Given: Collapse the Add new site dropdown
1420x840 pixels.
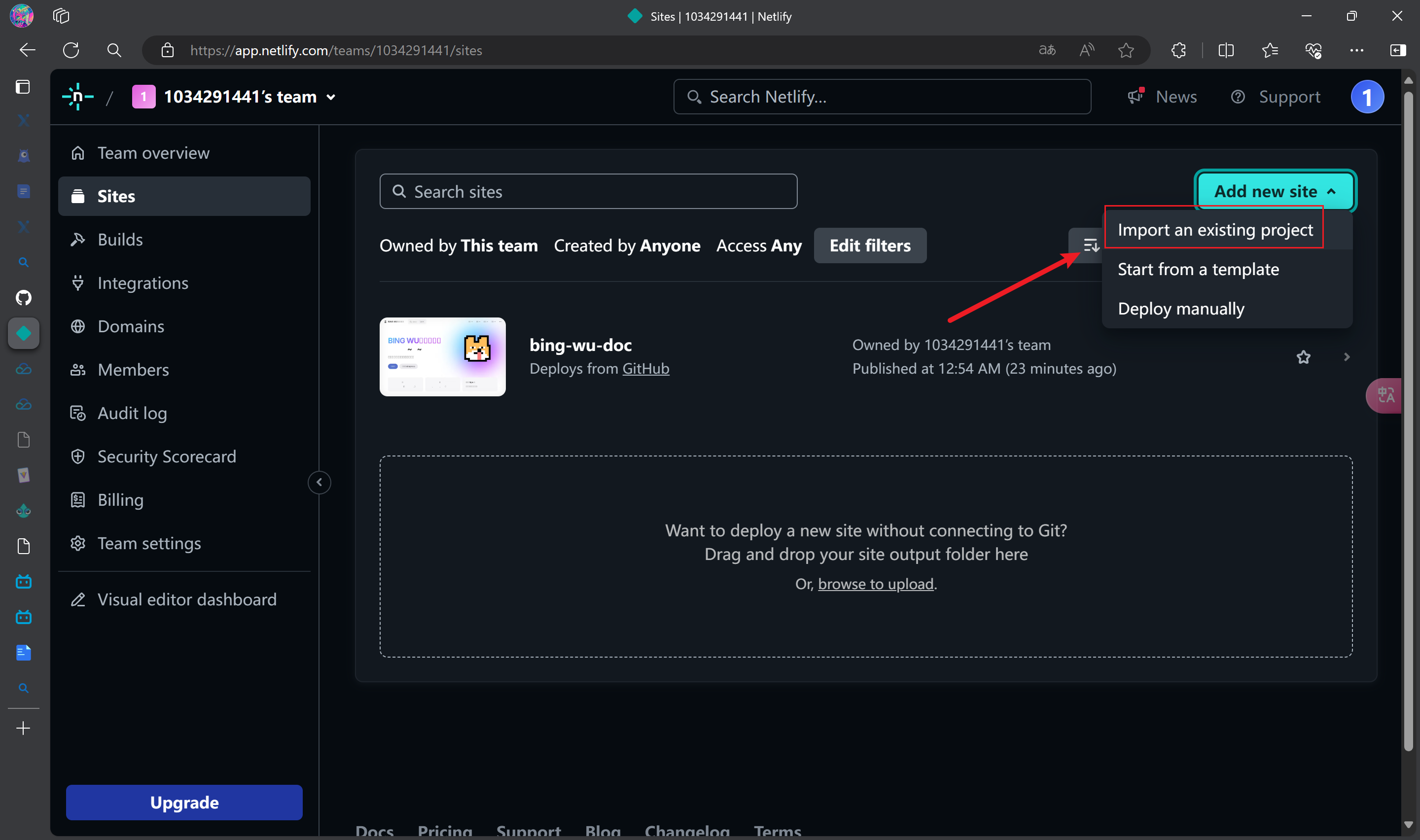Looking at the screenshot, I should coord(1275,191).
